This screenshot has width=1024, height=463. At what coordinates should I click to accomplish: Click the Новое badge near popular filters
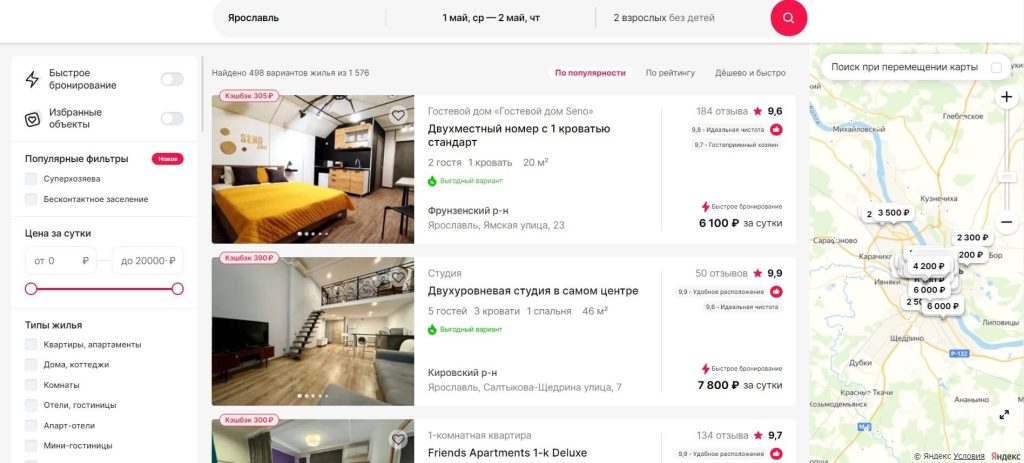(x=168, y=159)
